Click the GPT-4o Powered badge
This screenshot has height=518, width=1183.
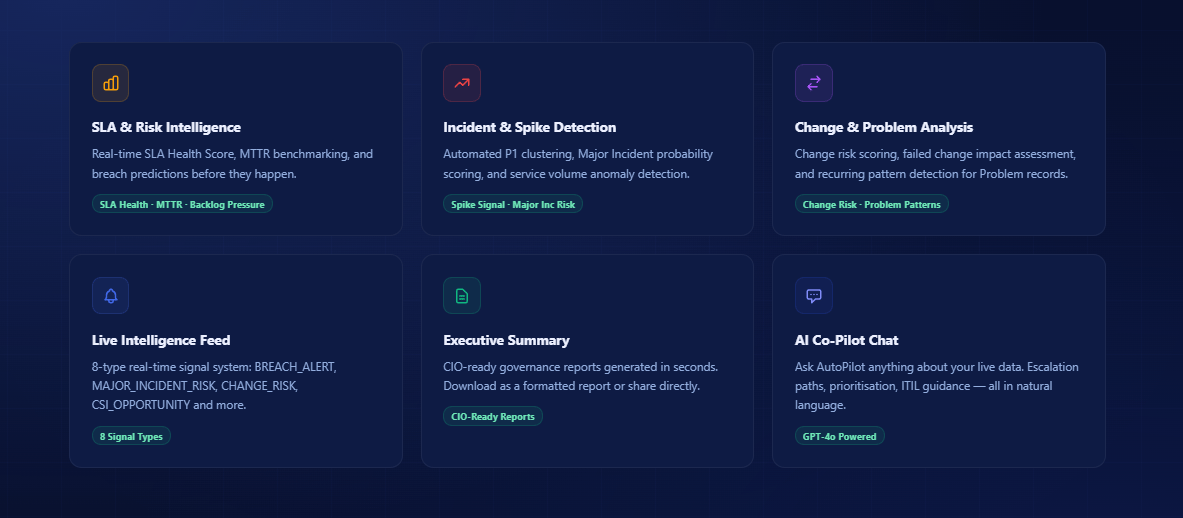coord(839,436)
